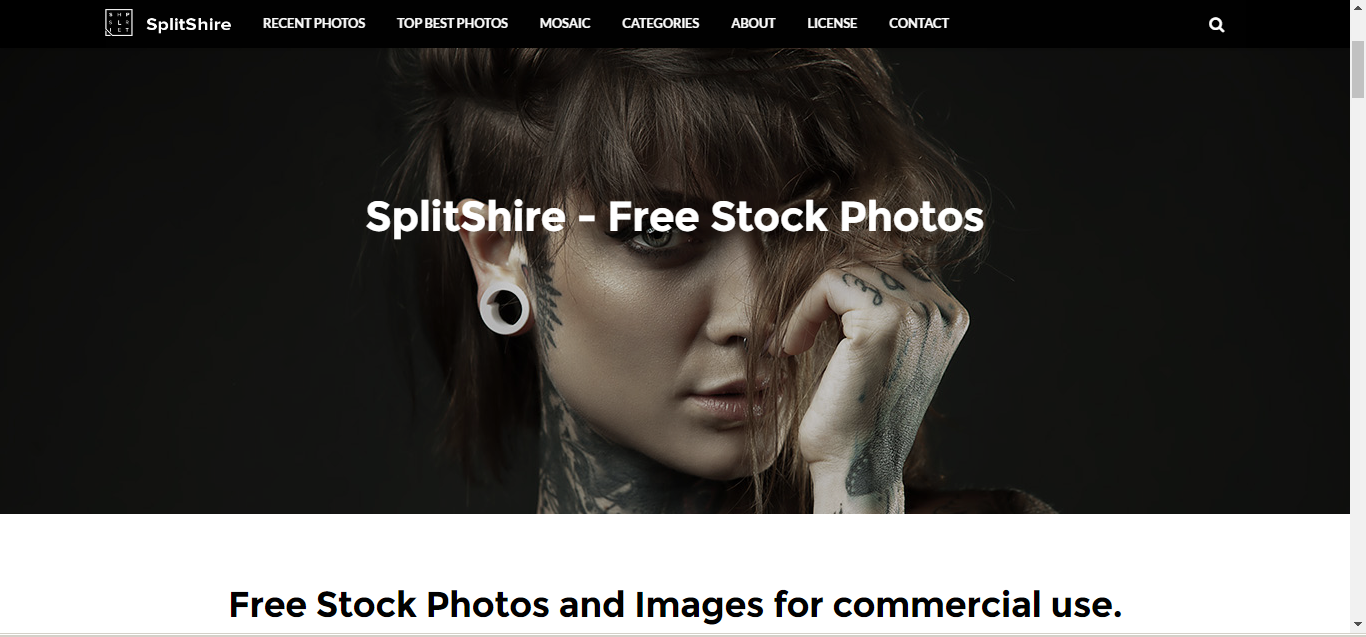Viewport: 1366px width, 637px height.
Task: Open the Categories menu
Action: click(661, 23)
